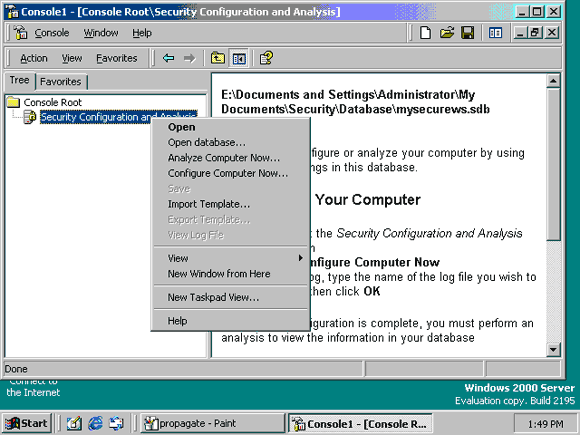Click the Start button
This screenshot has width=580, height=435.
pyautogui.click(x=26, y=423)
